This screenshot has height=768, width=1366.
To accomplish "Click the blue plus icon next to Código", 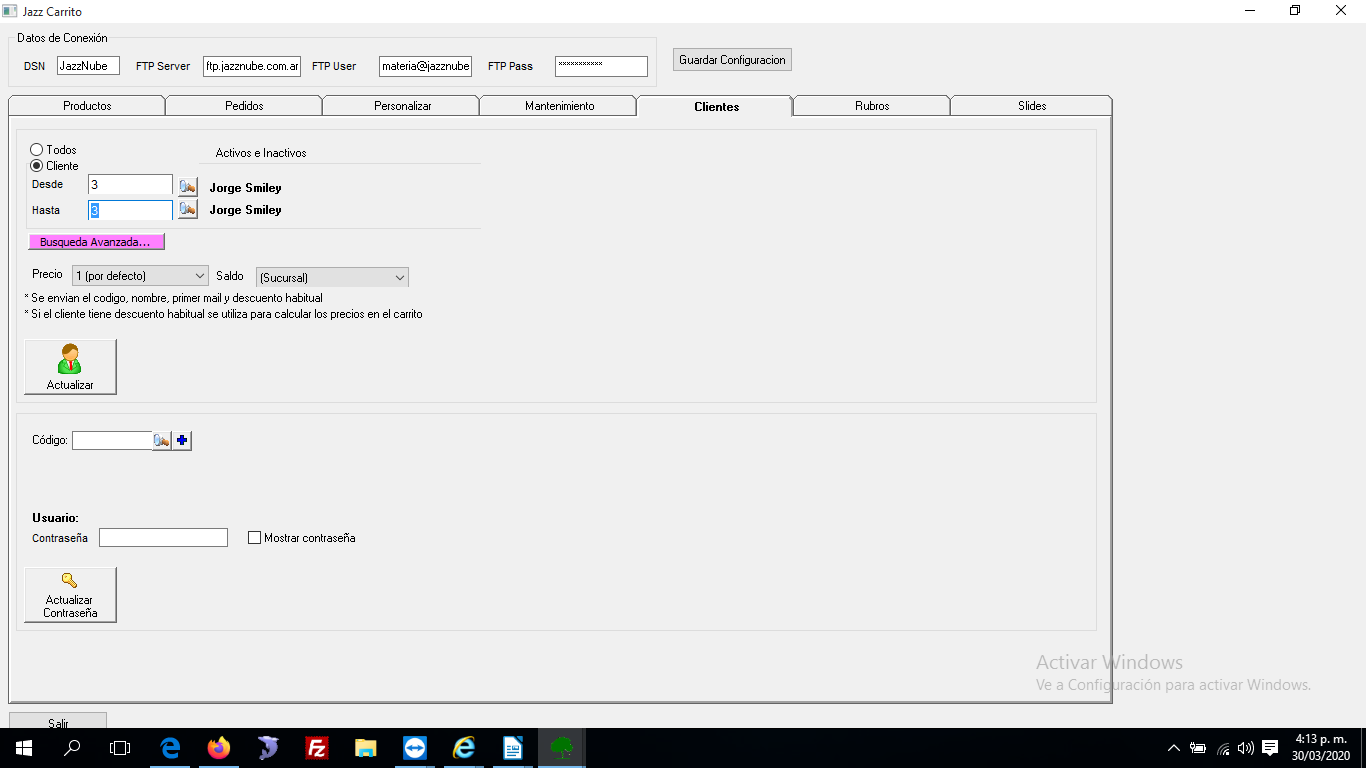I will pos(182,440).
